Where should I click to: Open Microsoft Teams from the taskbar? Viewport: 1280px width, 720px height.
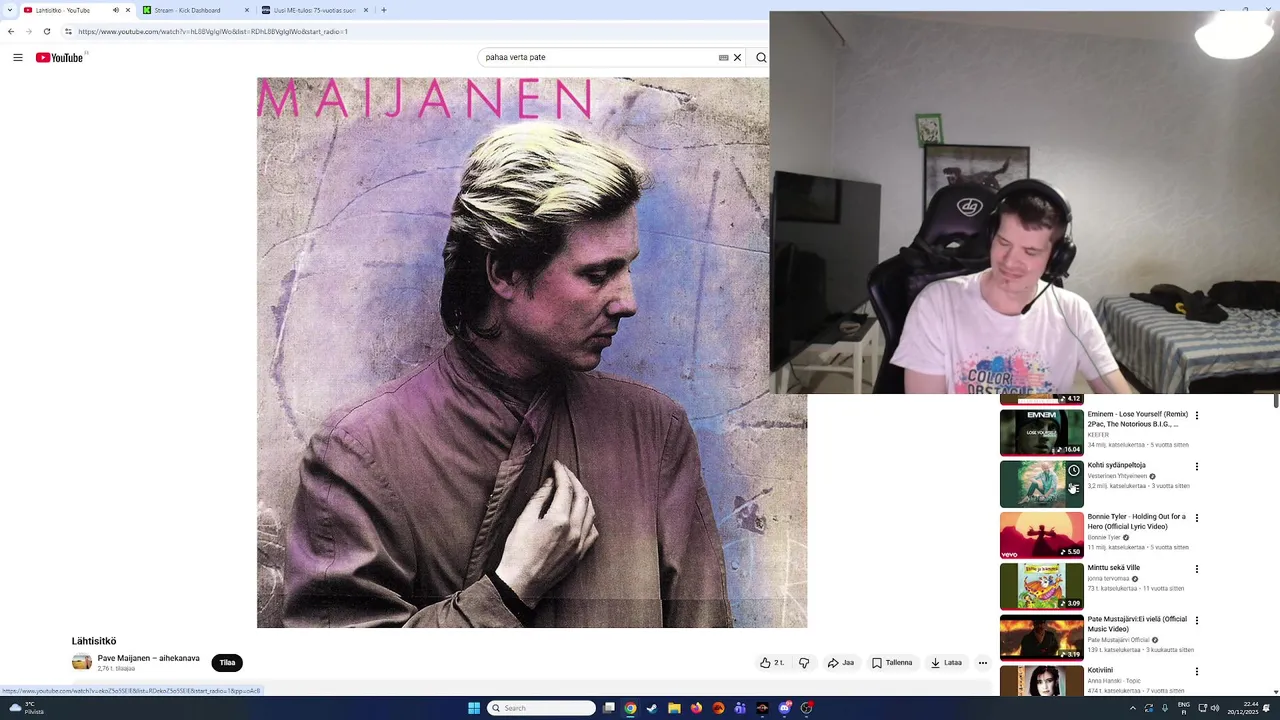pyautogui.click(x=740, y=708)
